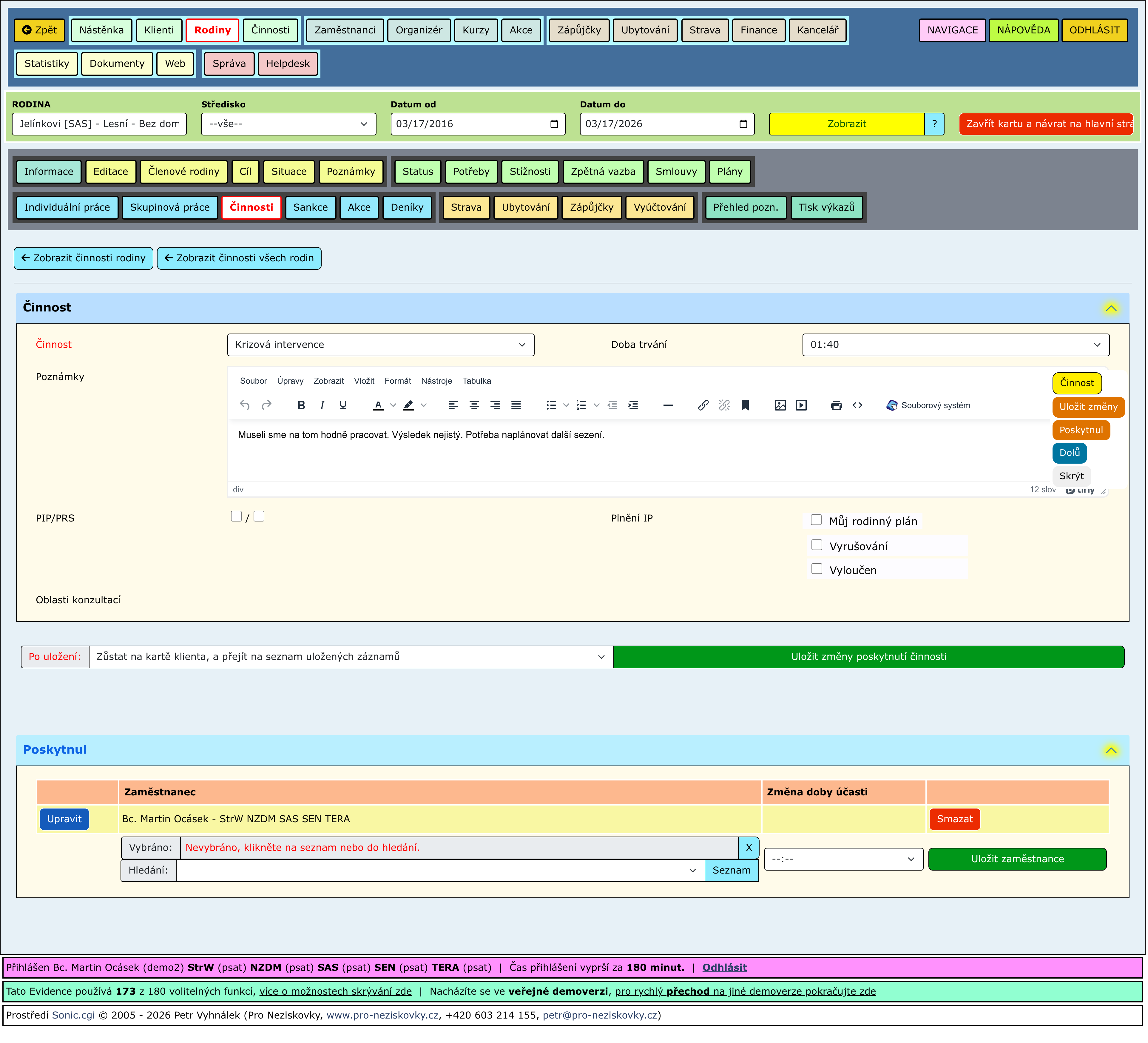Insert bullet list in editor

point(551,405)
